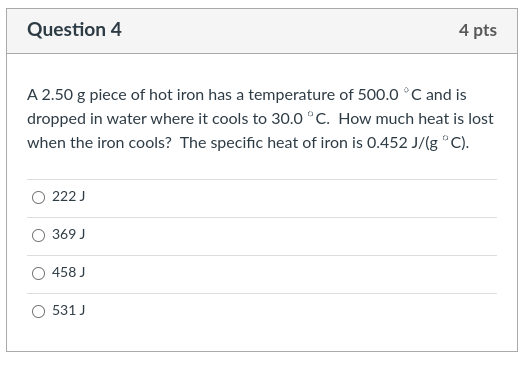Screen dimensions: 521x372
Task: Click the degree symbol after 500.0
Action: [406, 90]
